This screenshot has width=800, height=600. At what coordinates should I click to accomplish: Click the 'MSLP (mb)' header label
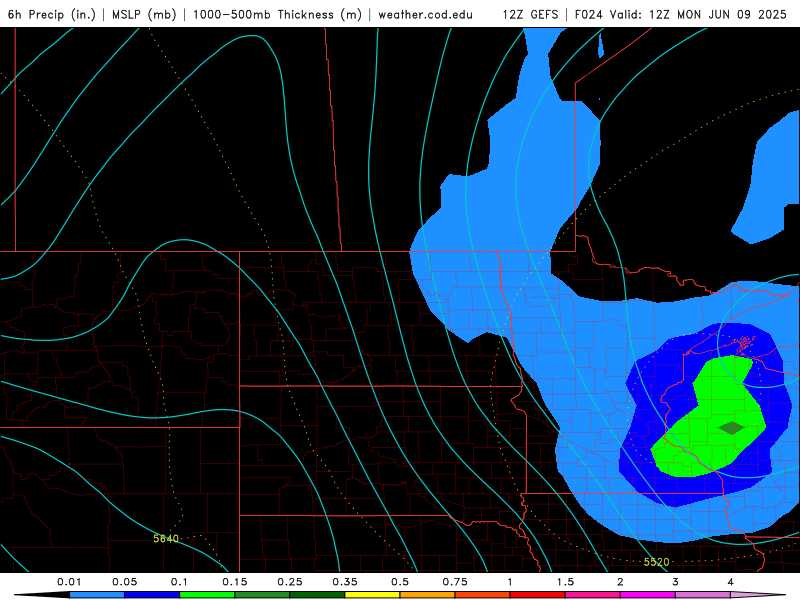[144, 14]
